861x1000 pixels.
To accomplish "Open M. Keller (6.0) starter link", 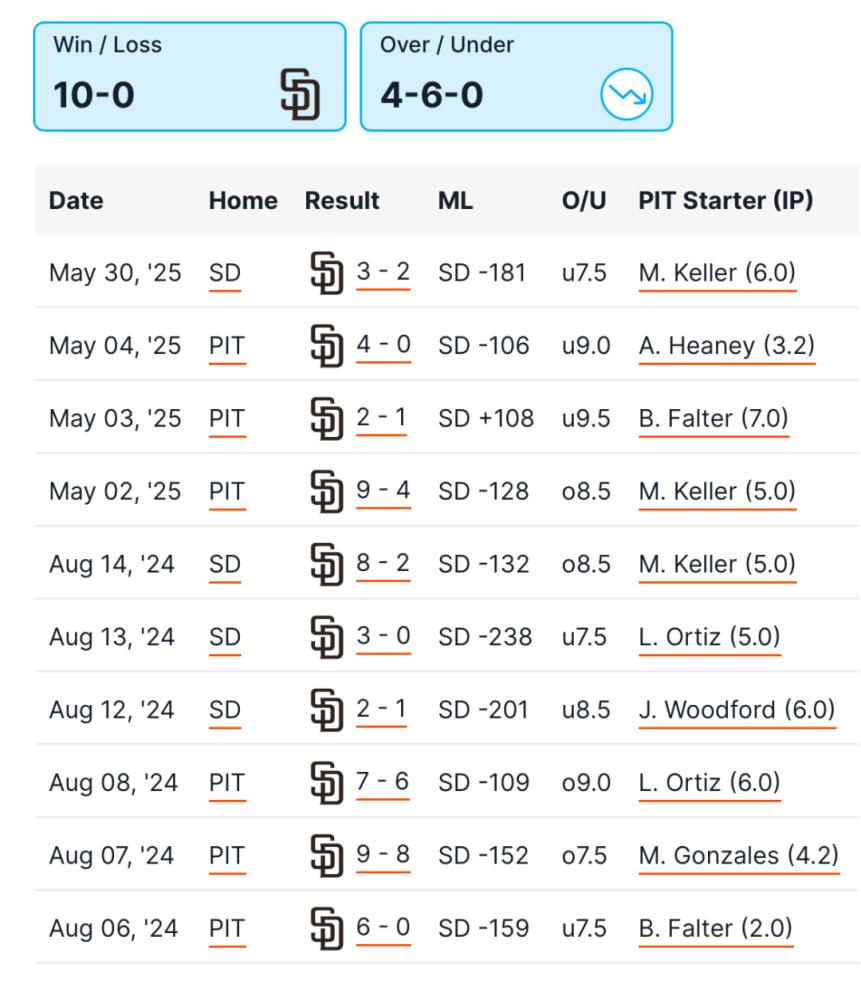I will pyautogui.click(x=718, y=273).
